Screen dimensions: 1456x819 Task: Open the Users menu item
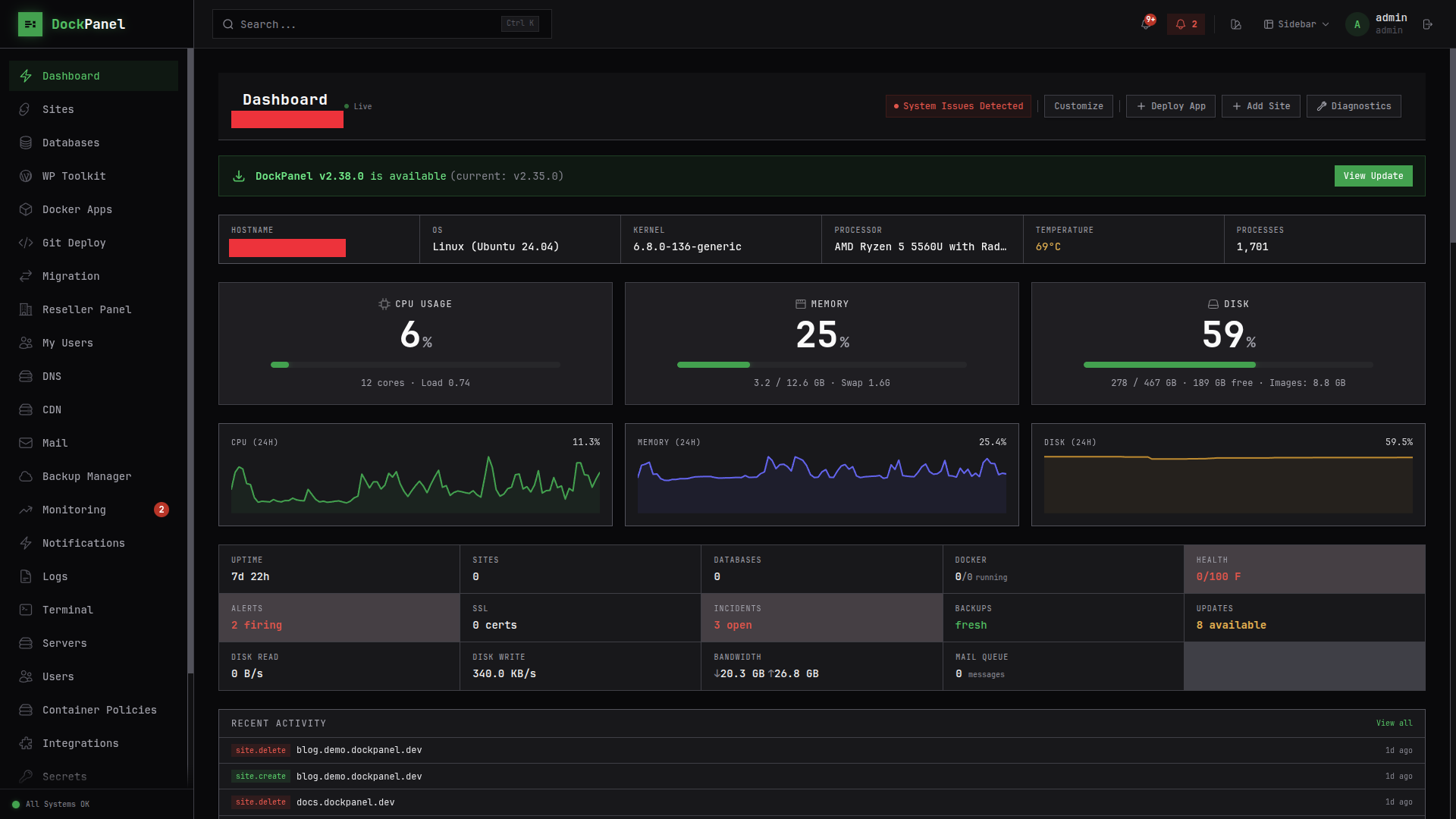tap(93, 676)
